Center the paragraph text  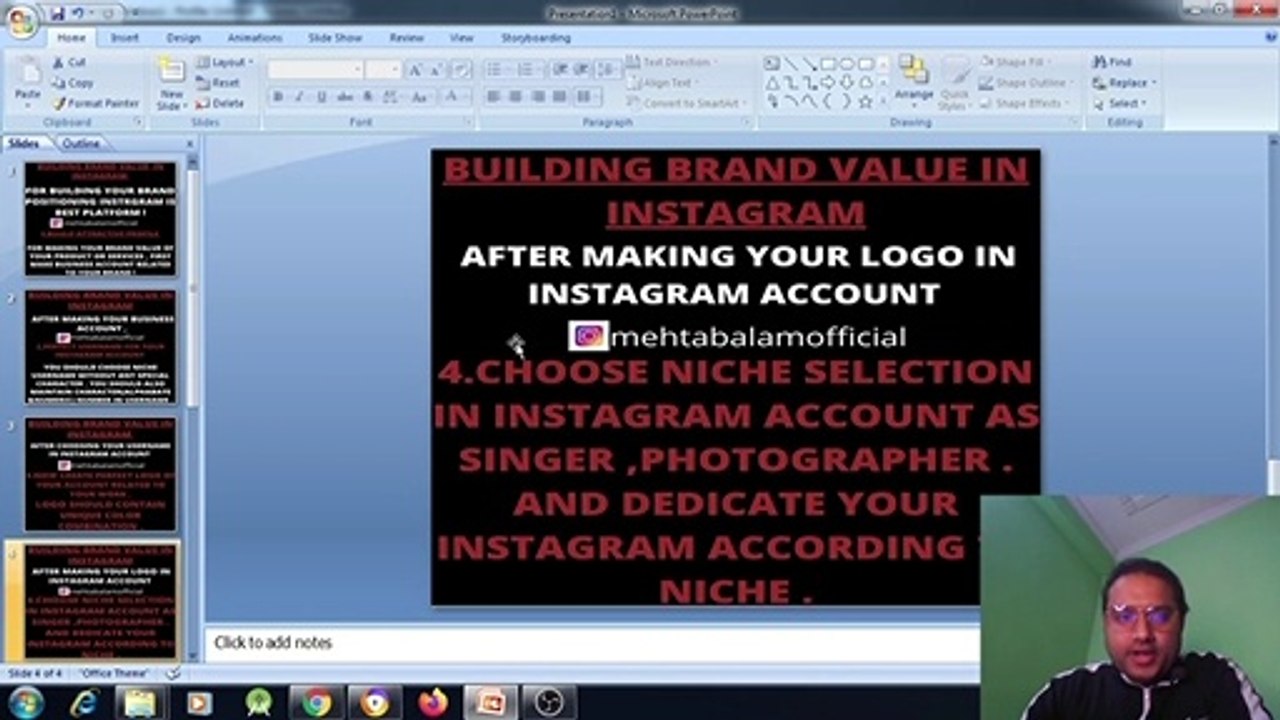(516, 97)
